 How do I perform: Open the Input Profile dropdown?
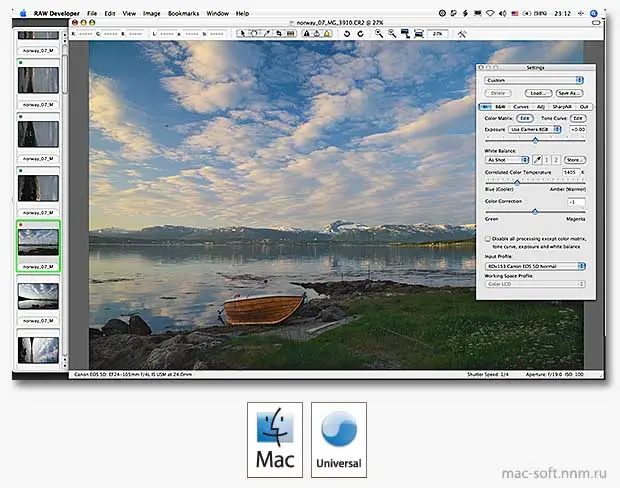coord(534,266)
